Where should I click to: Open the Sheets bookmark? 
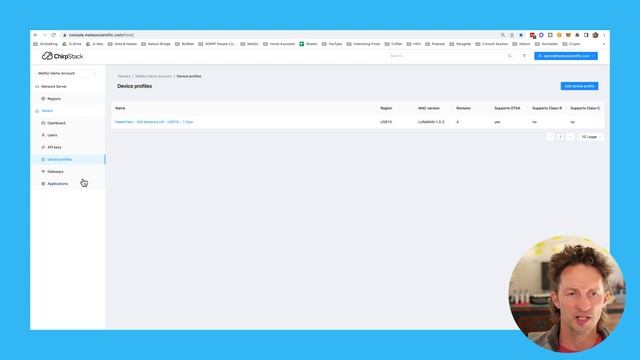tap(308, 44)
